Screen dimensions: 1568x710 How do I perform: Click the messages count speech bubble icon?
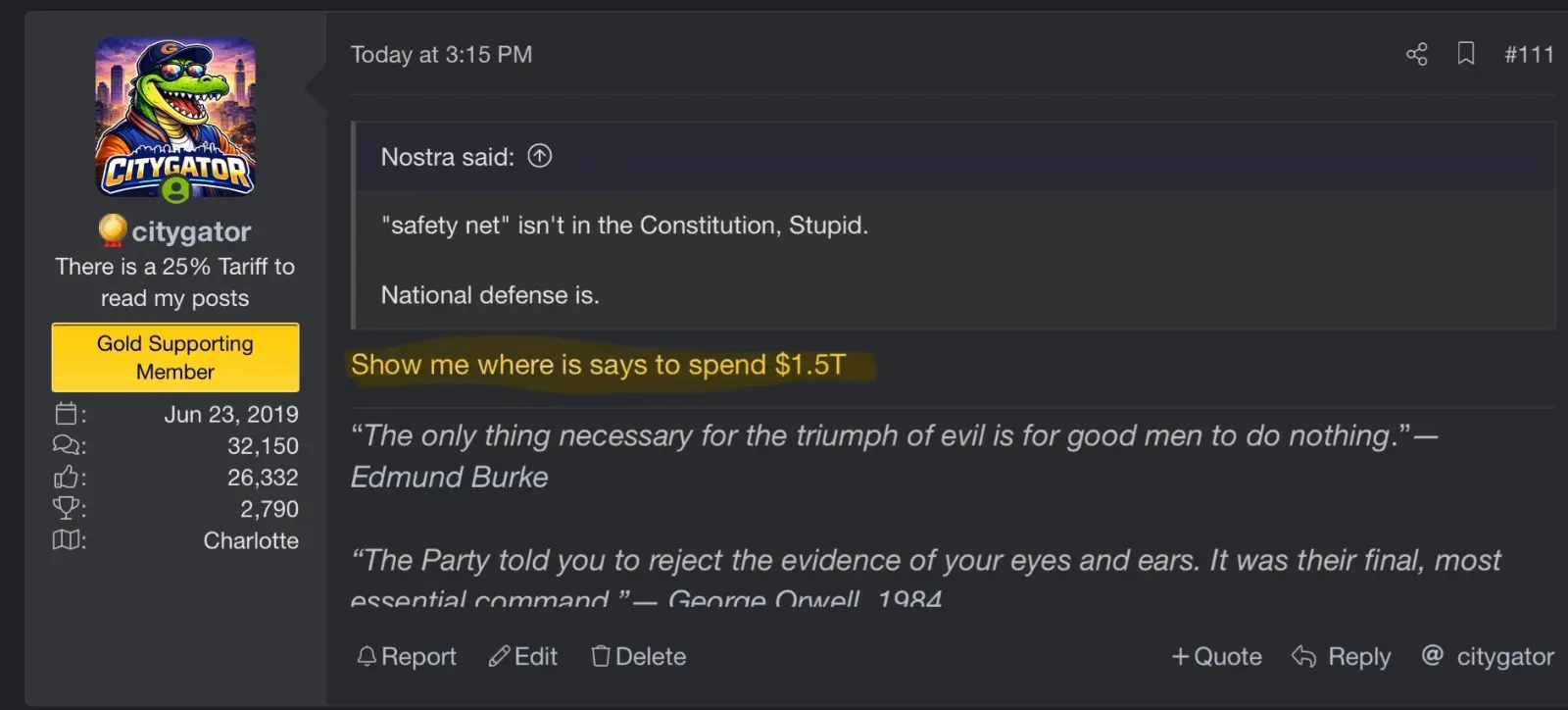tap(67, 445)
